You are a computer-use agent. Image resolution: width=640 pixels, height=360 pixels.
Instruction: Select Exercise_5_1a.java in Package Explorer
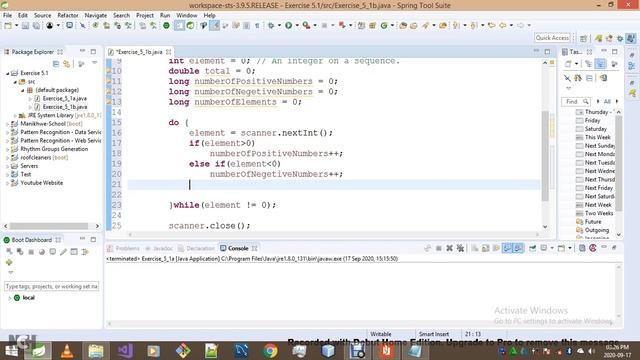pyautogui.click(x=64, y=98)
